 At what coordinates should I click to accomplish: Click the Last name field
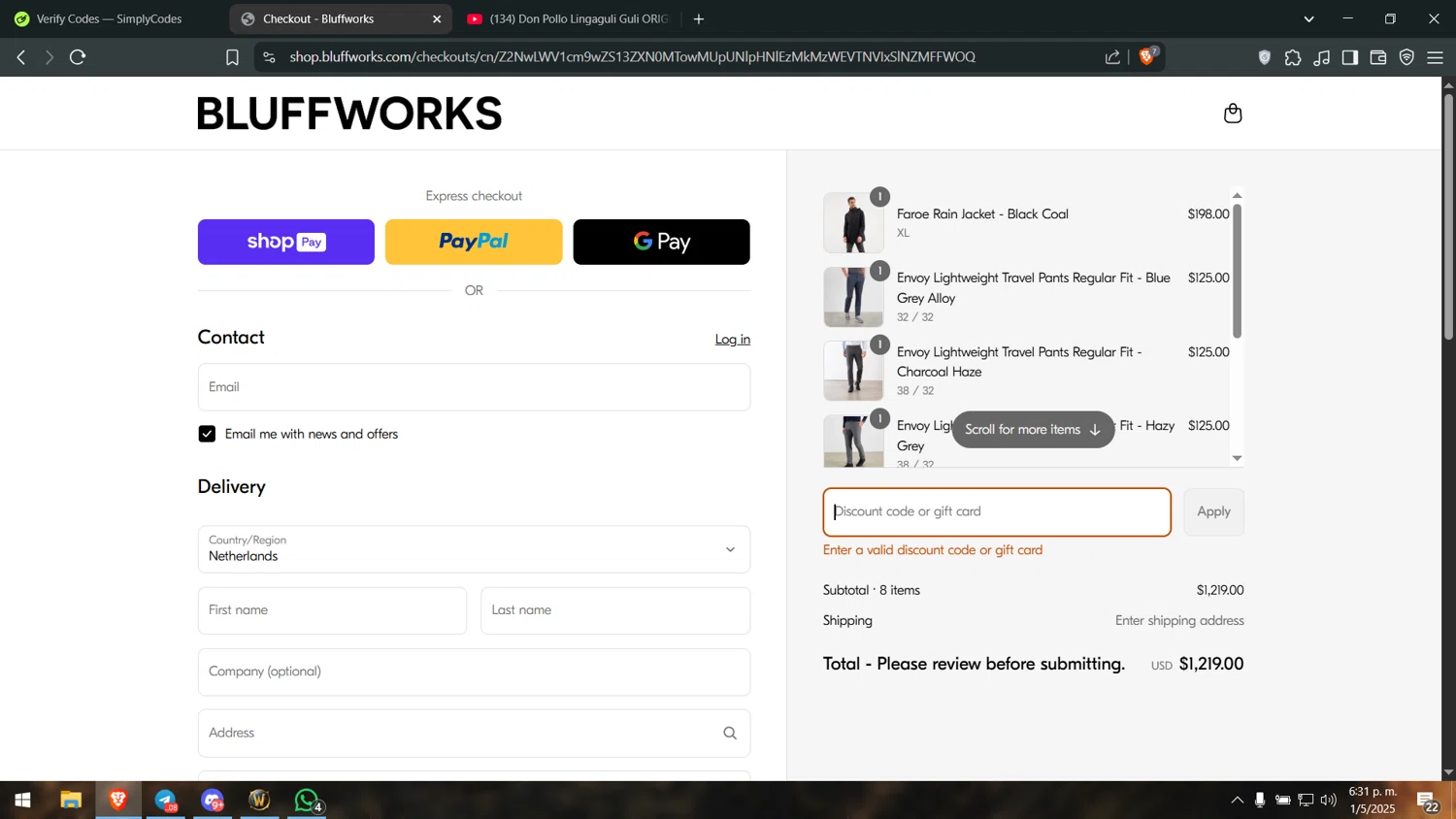point(615,610)
